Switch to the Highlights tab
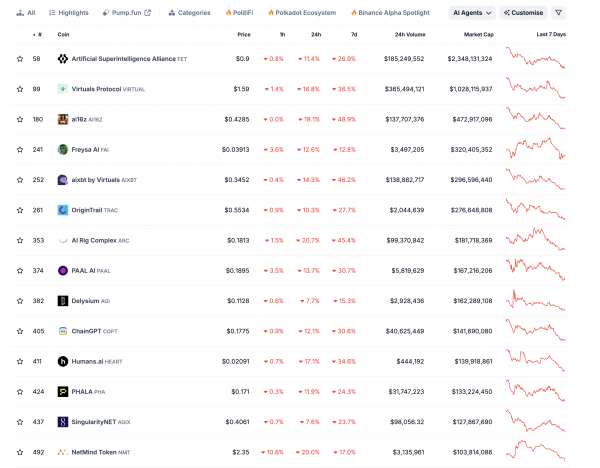This screenshot has width=600, height=468. (x=69, y=13)
